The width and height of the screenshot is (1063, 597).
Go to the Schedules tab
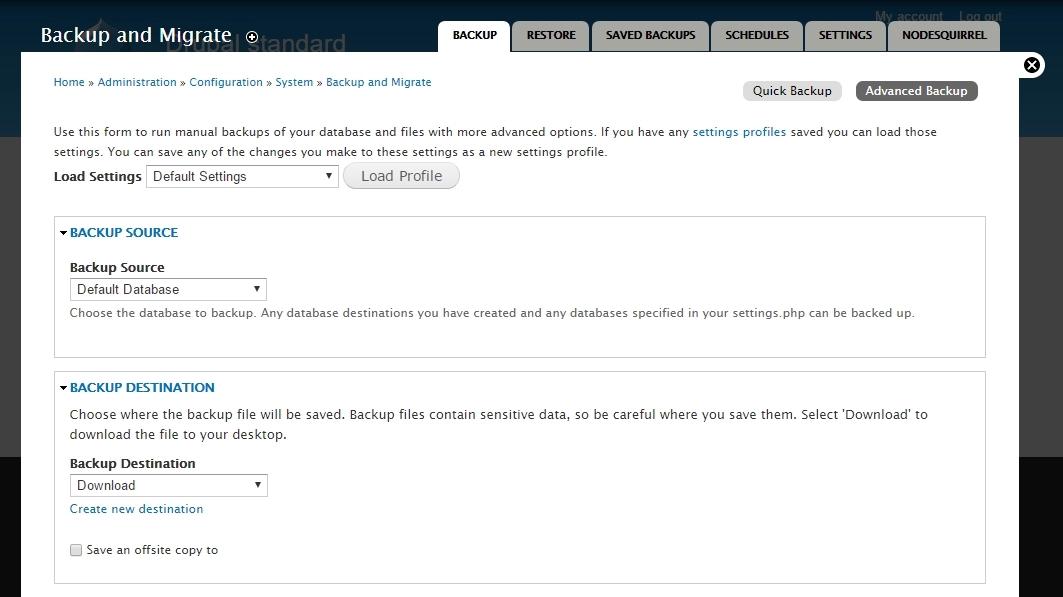pos(757,35)
